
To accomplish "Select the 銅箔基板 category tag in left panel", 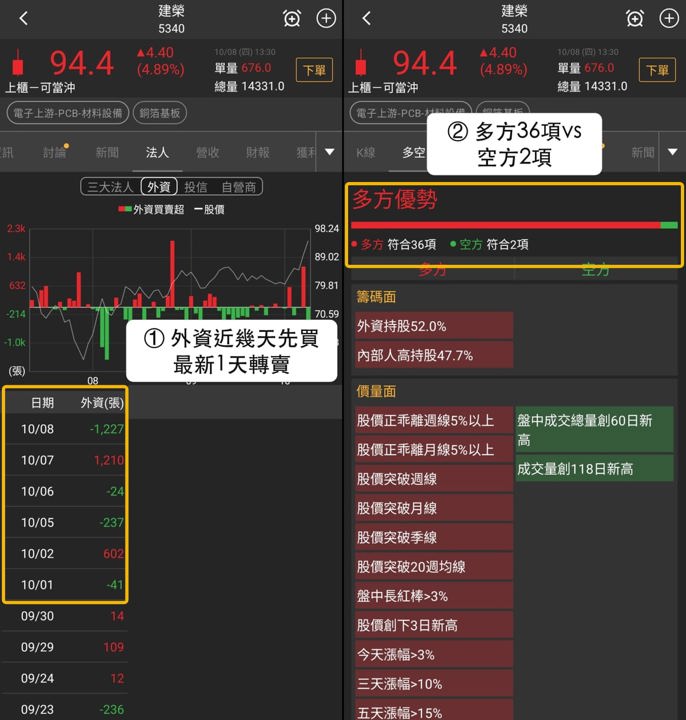I will tap(160, 113).
